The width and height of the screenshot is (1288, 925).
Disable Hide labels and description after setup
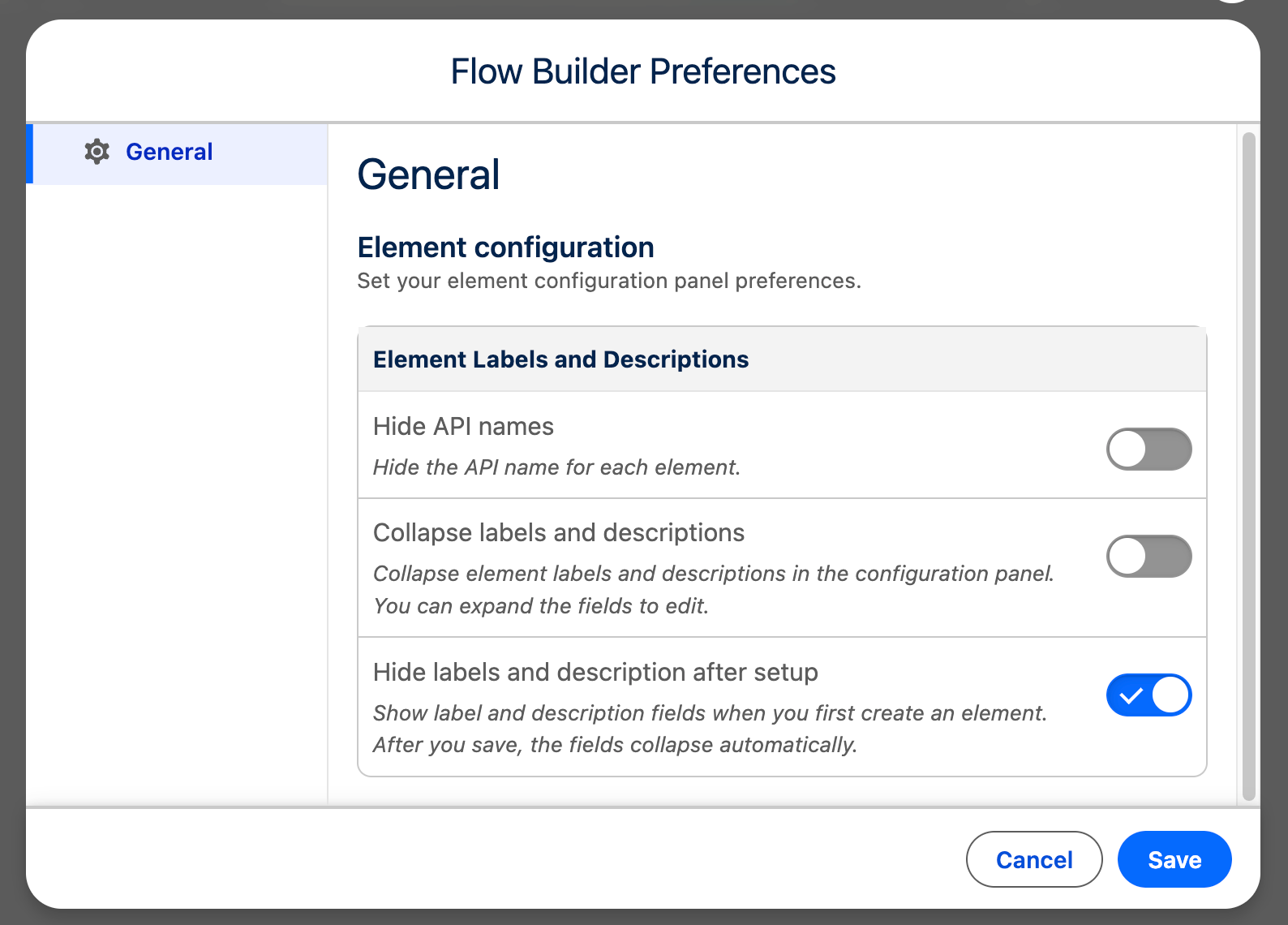1148,695
